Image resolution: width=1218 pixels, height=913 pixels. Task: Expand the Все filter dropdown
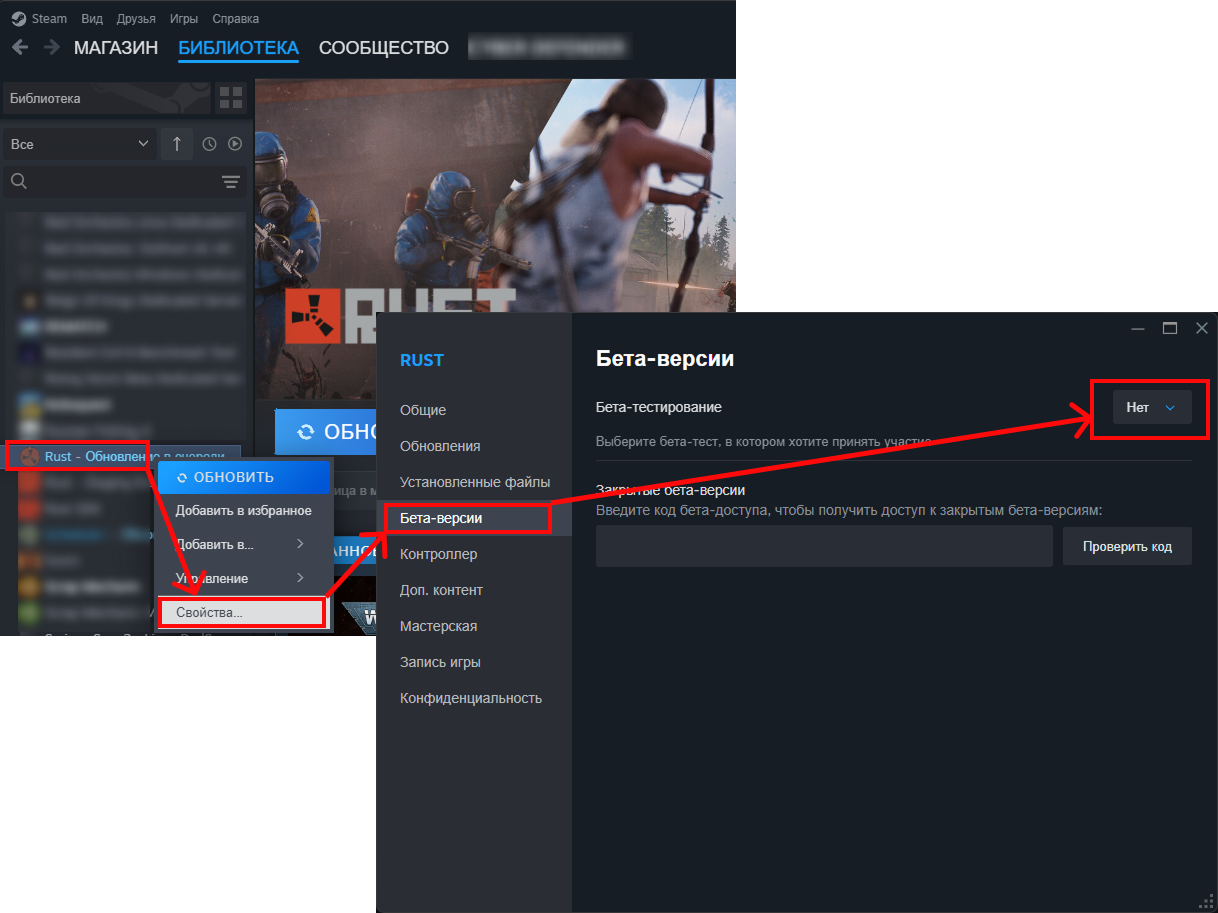click(80, 144)
